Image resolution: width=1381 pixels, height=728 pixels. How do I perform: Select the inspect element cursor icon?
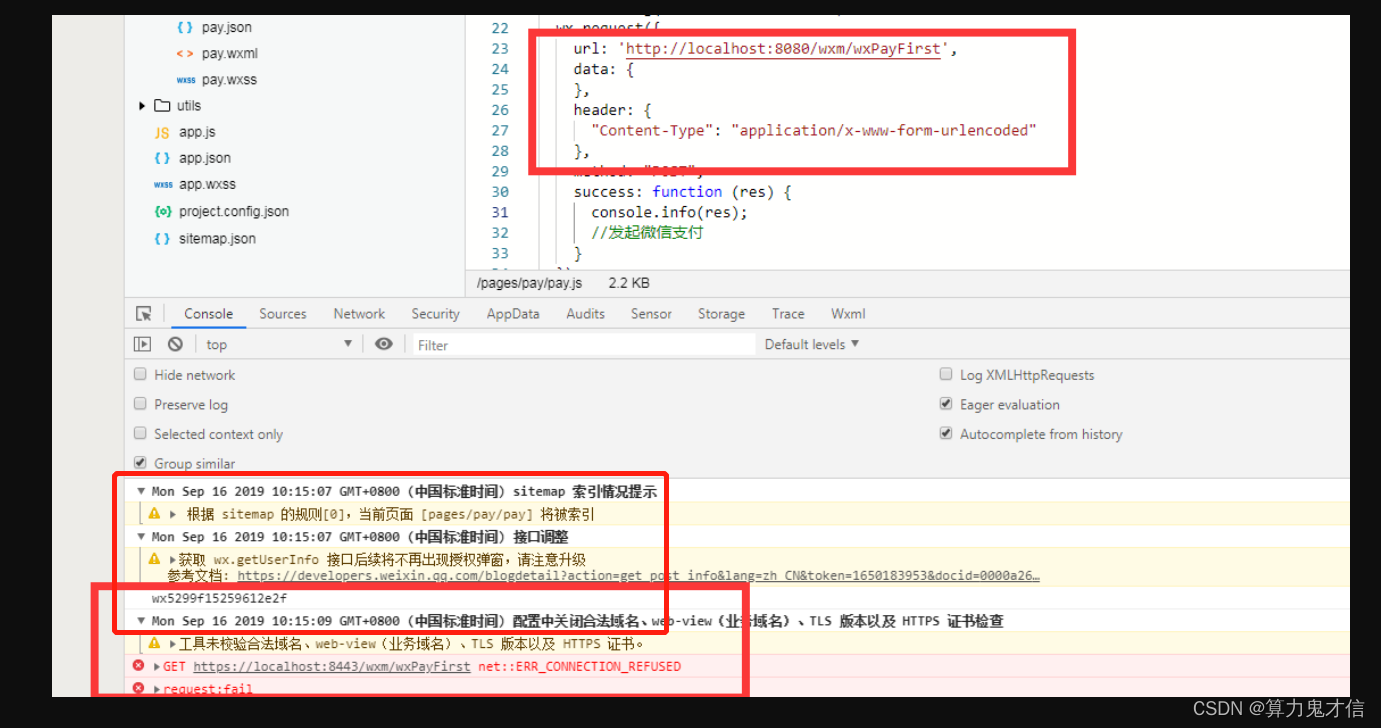[x=143, y=313]
